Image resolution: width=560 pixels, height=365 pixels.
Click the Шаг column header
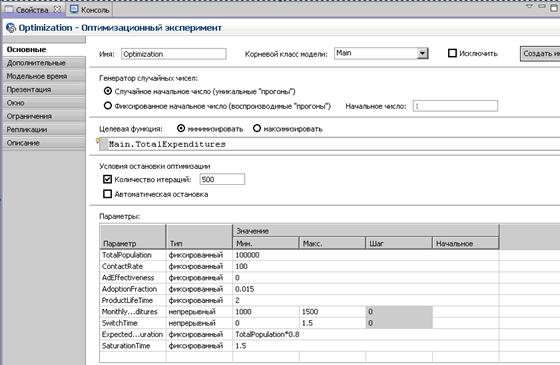click(x=399, y=244)
